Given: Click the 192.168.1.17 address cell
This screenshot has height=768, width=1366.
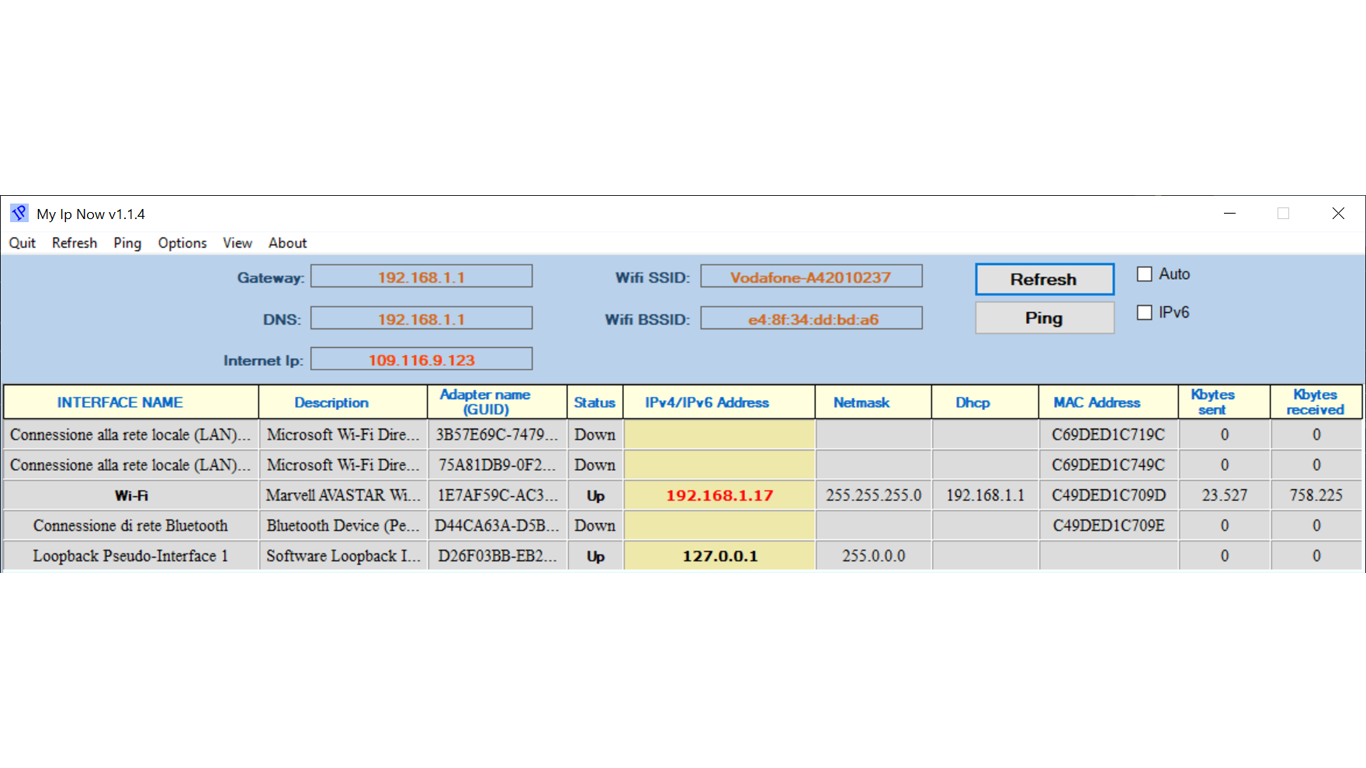Looking at the screenshot, I should 720,495.
